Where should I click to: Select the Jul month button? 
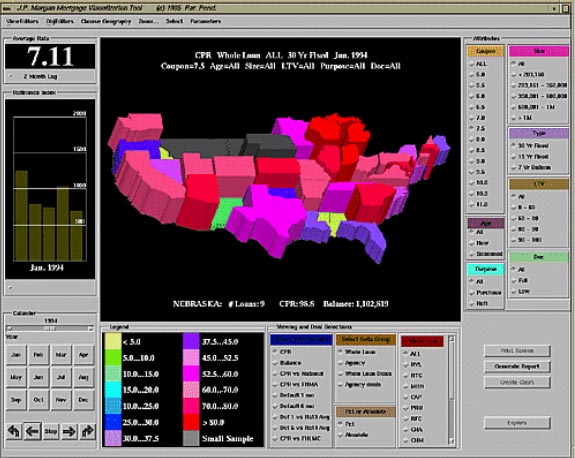(61, 377)
